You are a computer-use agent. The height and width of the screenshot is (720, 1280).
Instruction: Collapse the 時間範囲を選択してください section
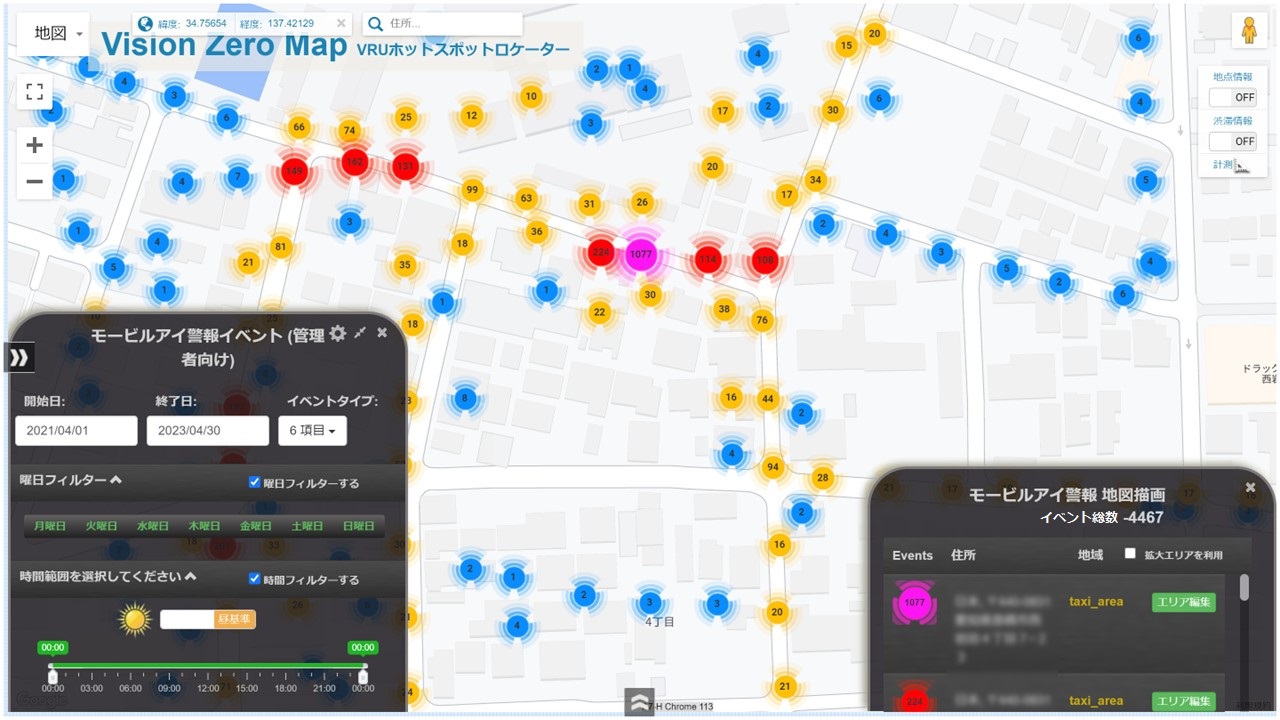coord(108,576)
